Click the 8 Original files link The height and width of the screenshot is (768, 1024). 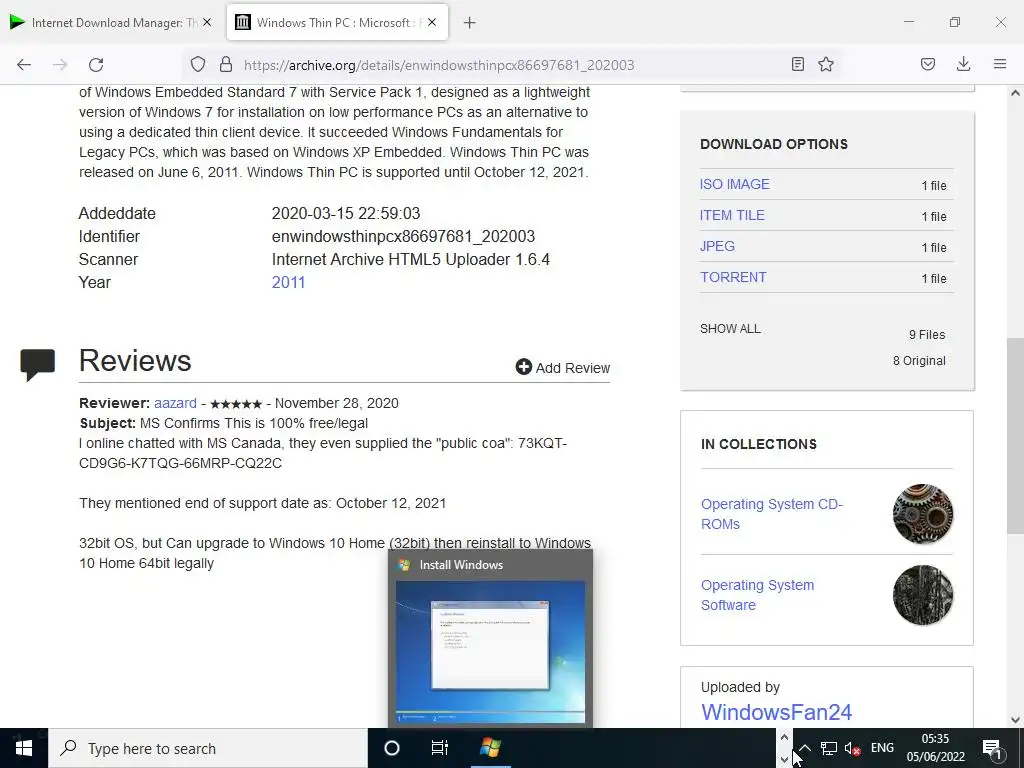pos(919,360)
